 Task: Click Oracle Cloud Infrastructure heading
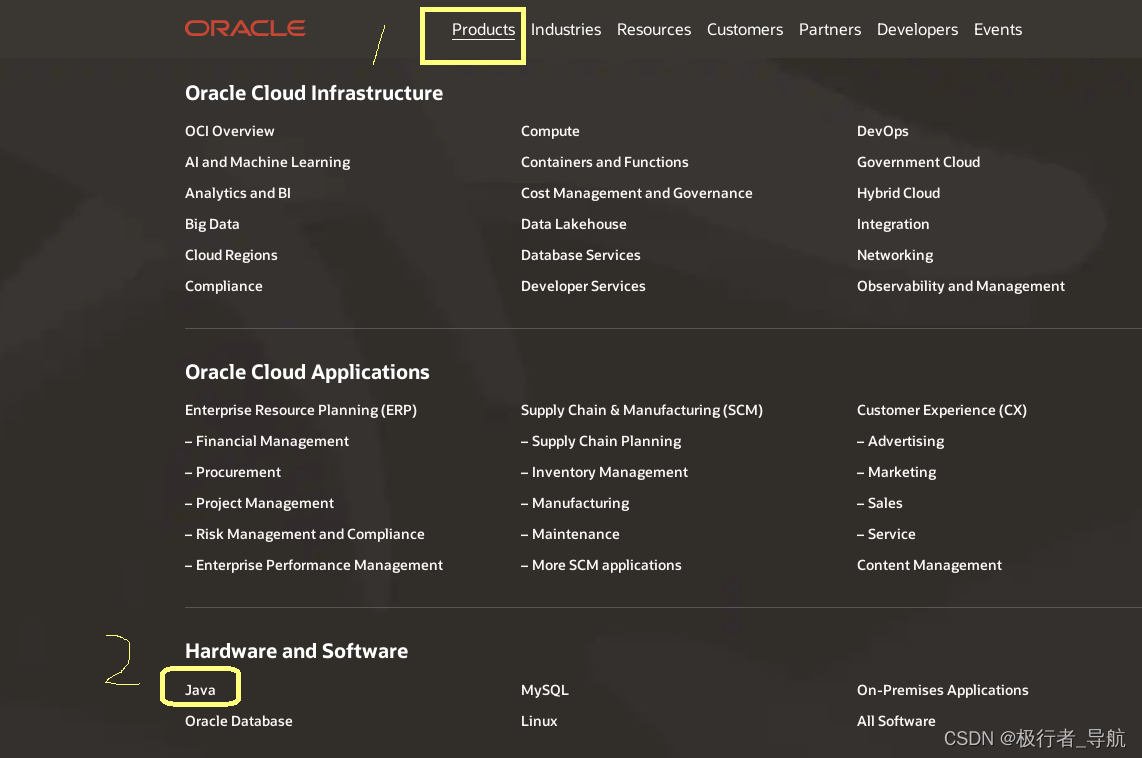tap(314, 93)
